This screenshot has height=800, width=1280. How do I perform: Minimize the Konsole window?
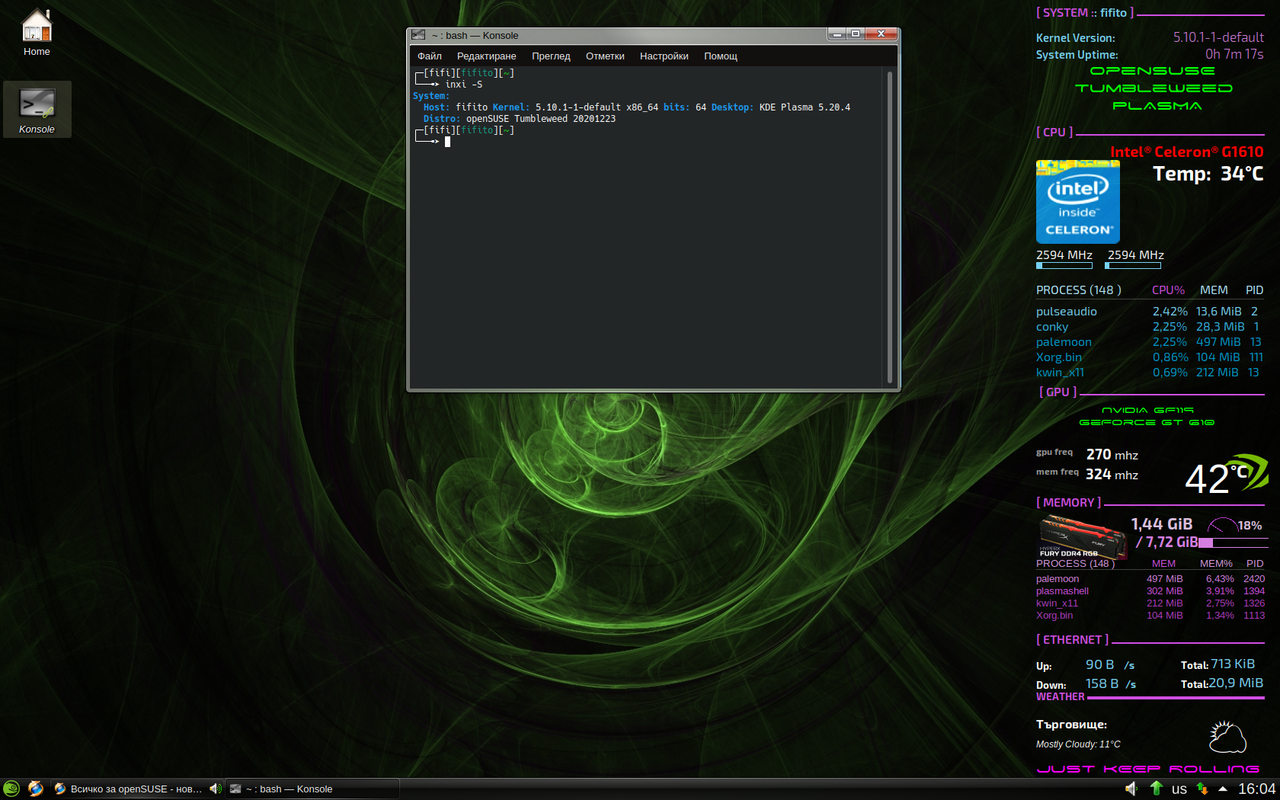[836, 34]
